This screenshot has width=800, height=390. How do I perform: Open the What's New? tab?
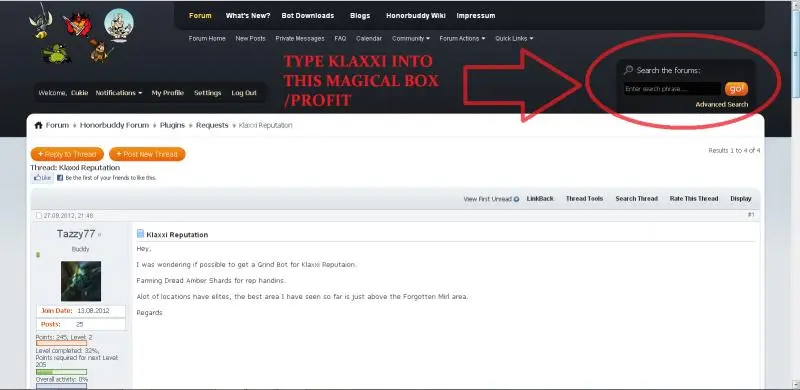point(248,15)
